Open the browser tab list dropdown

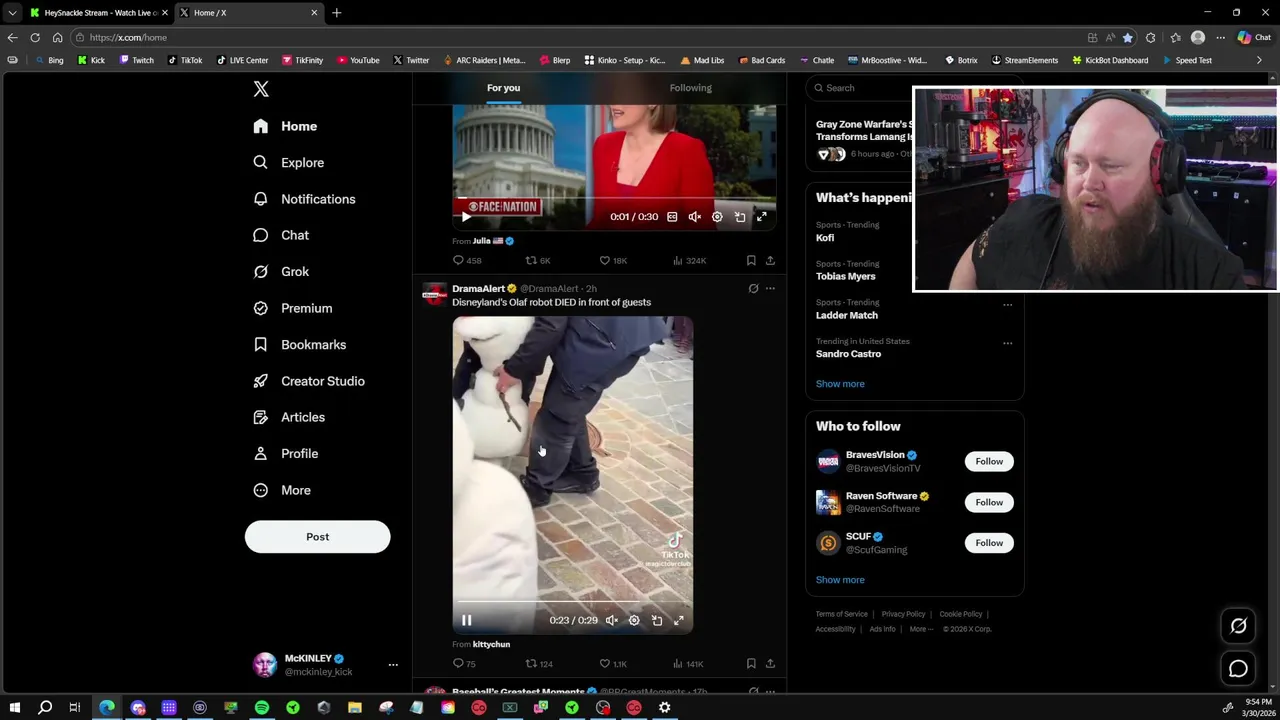12,13
